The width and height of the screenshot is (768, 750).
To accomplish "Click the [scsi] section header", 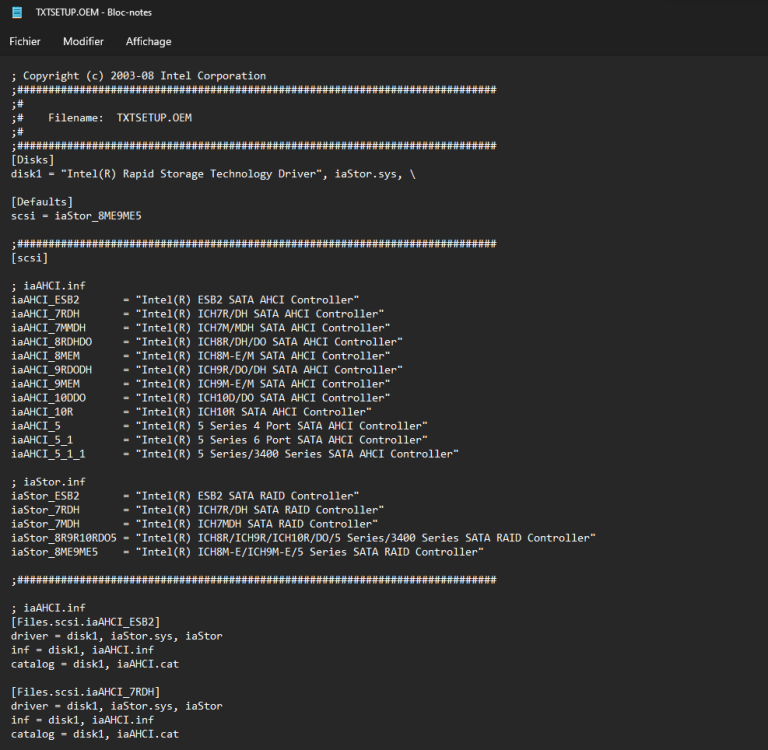I will [30, 258].
